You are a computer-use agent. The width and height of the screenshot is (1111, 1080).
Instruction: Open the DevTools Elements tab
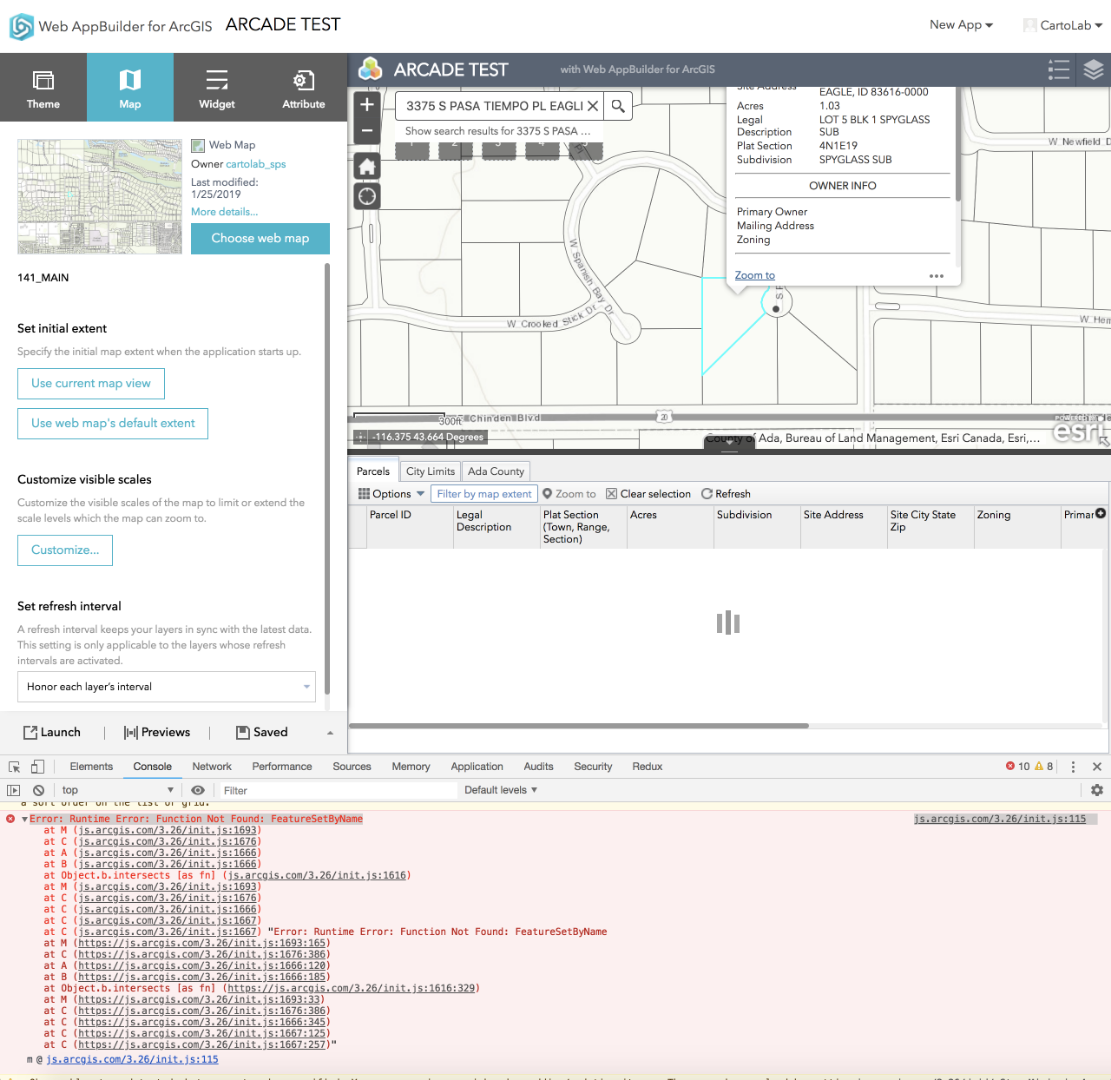point(91,767)
